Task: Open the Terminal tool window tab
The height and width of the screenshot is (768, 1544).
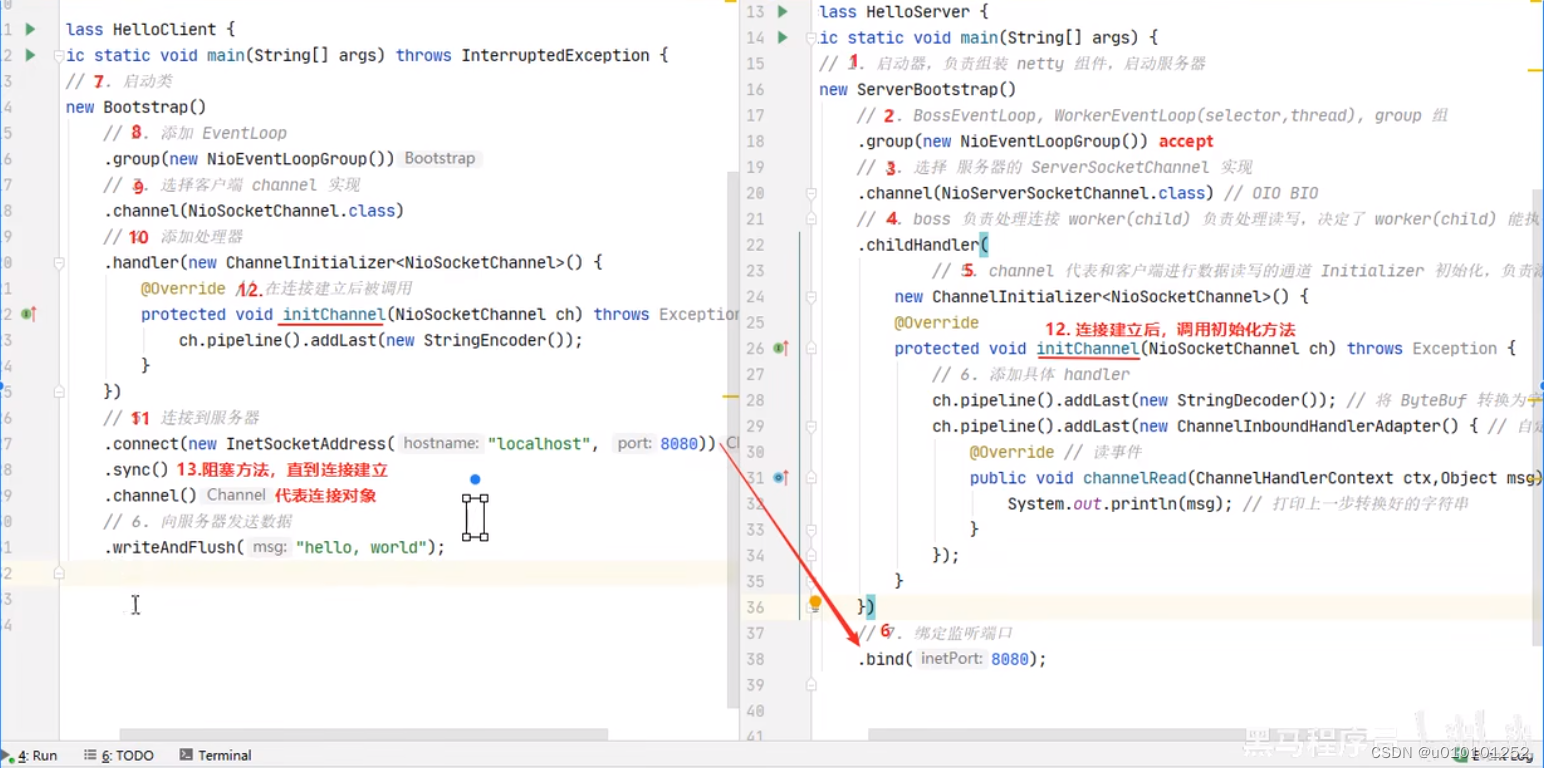Action: (x=215, y=755)
